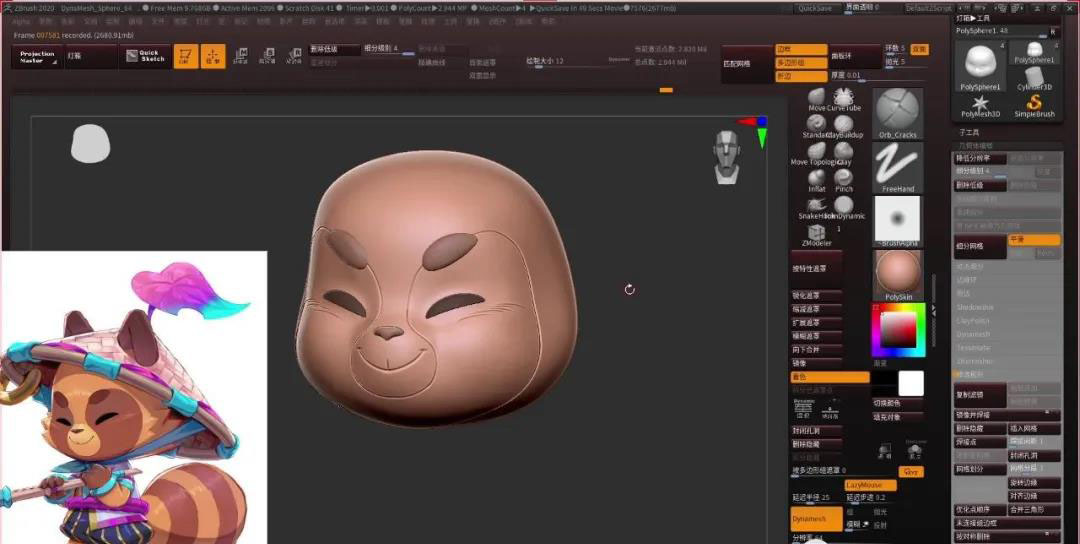Screen dimensions: 1080x544
Task: Open the Orb_Cracks brush thumbnail
Action: (897, 114)
